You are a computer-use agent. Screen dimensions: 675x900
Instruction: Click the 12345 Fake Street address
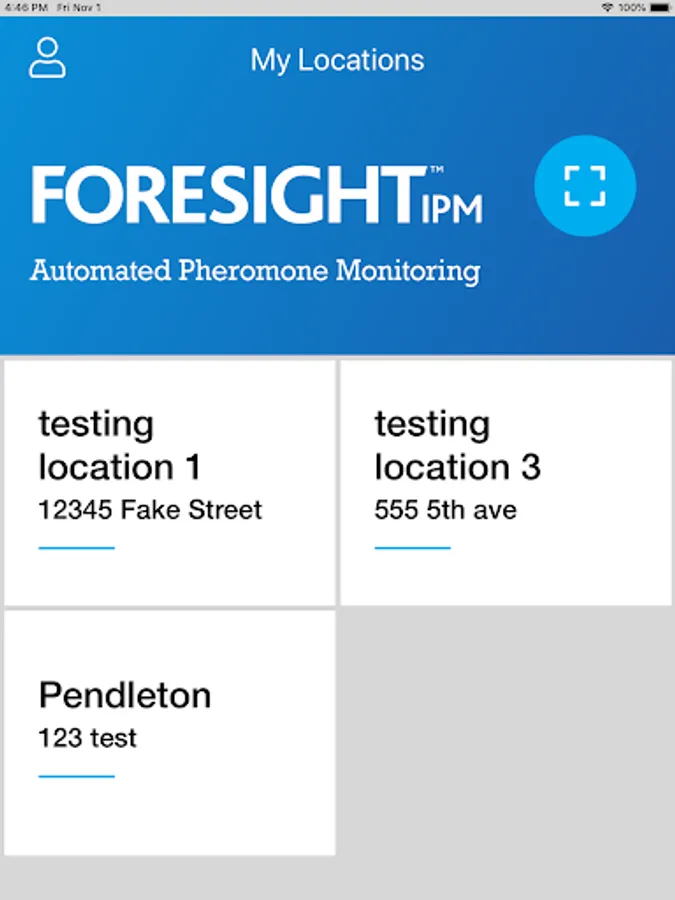150,510
